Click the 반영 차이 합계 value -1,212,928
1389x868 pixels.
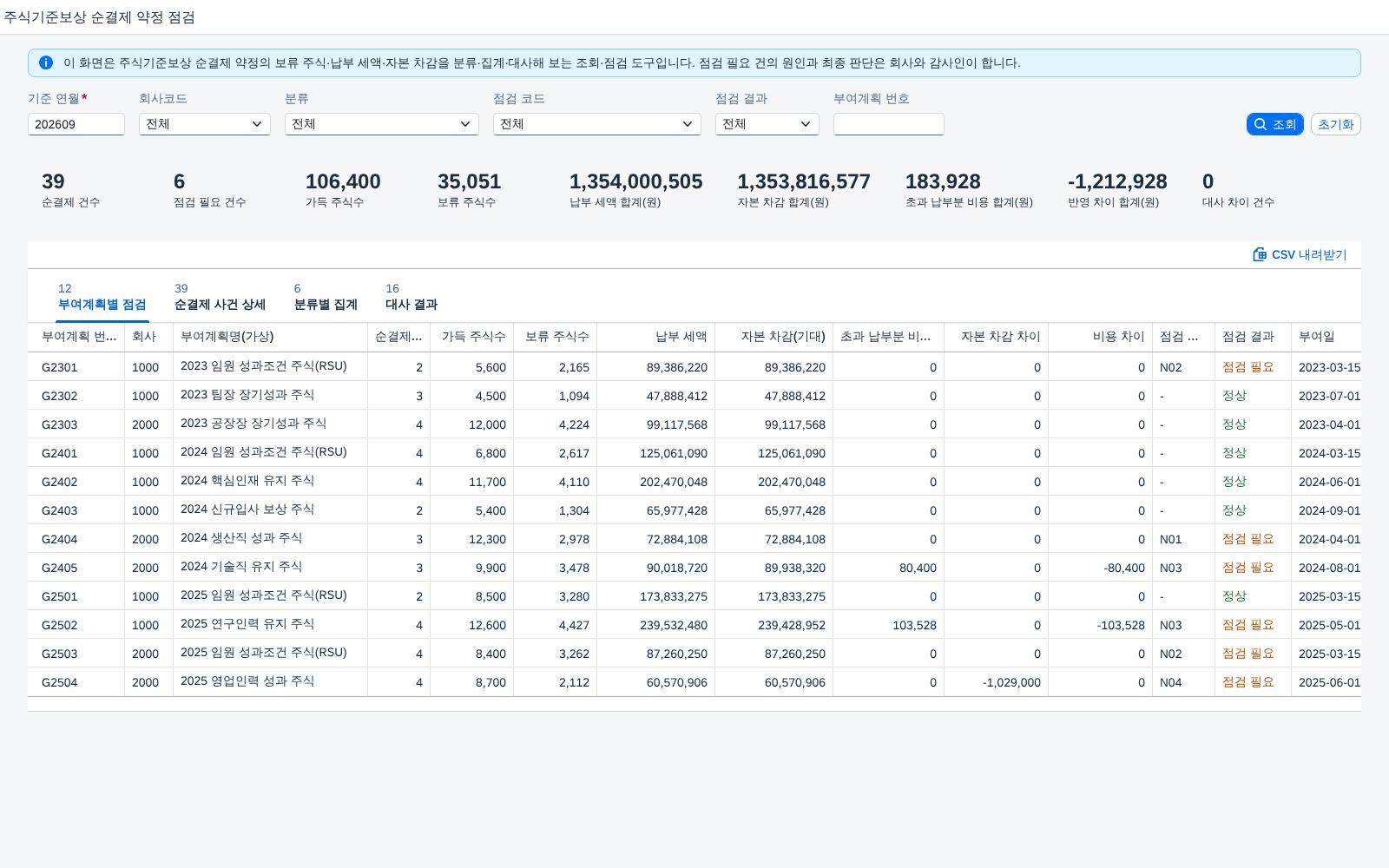(x=1117, y=181)
